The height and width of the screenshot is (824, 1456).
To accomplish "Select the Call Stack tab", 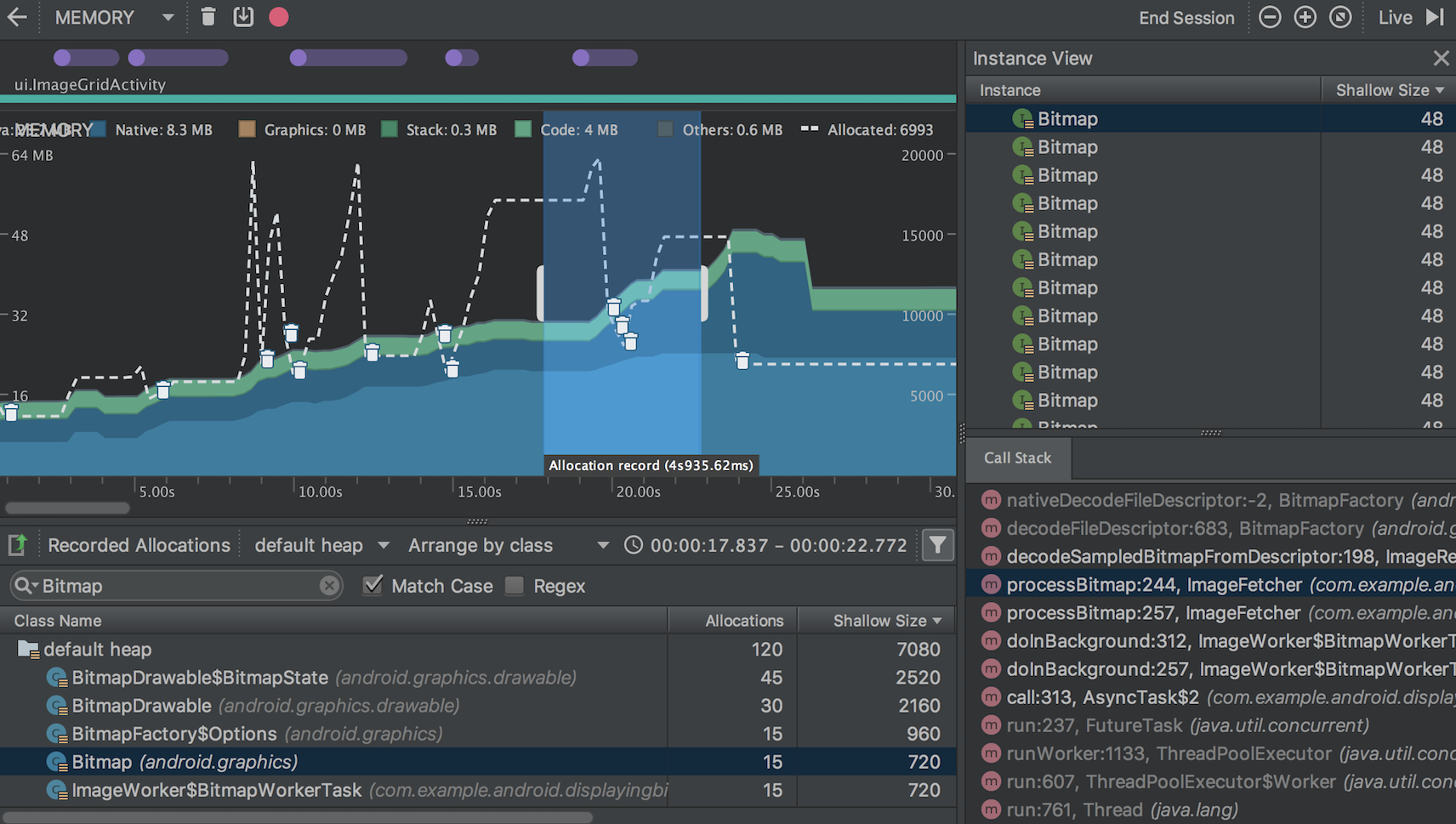I will [x=1017, y=457].
